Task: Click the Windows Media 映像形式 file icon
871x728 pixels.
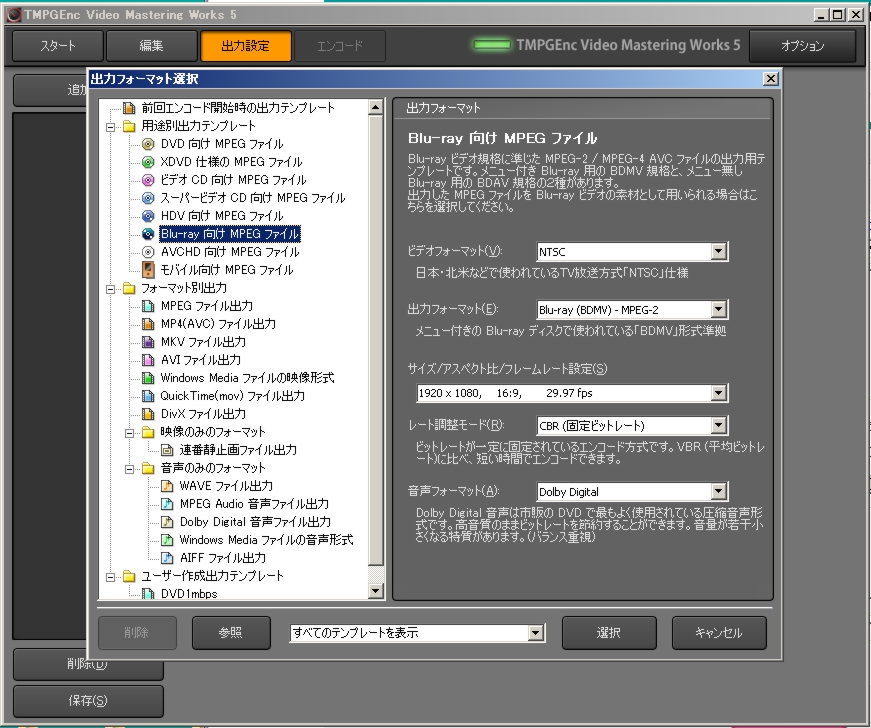Action: 148,378
